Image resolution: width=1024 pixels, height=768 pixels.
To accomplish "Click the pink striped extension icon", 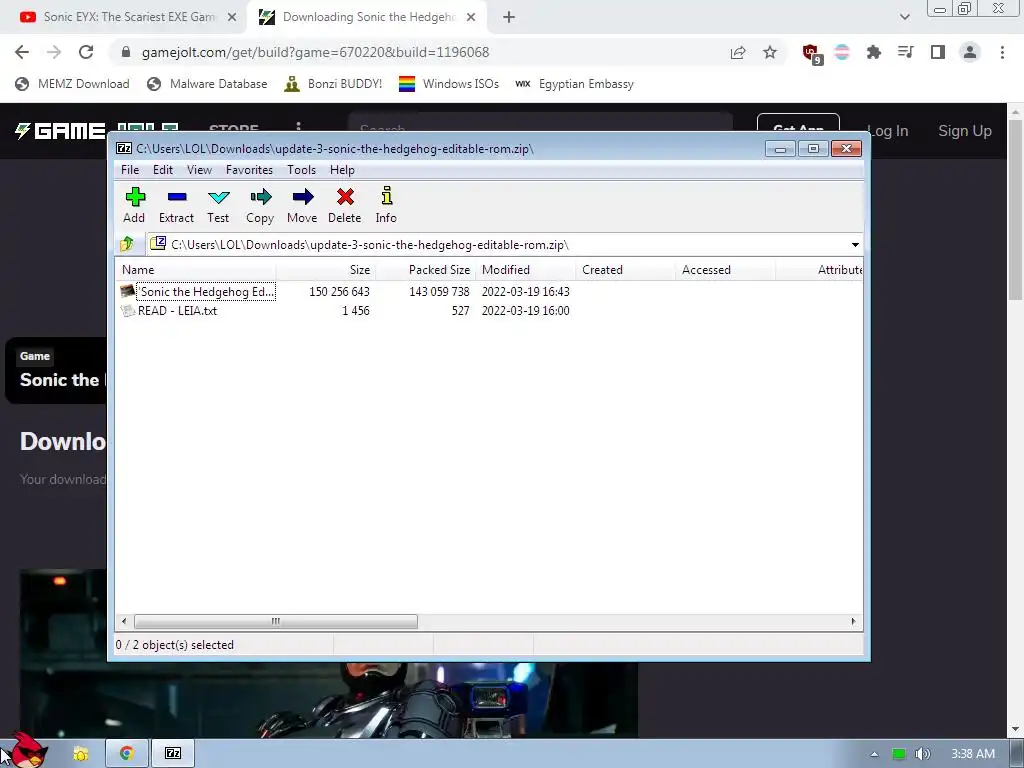I will click(842, 52).
